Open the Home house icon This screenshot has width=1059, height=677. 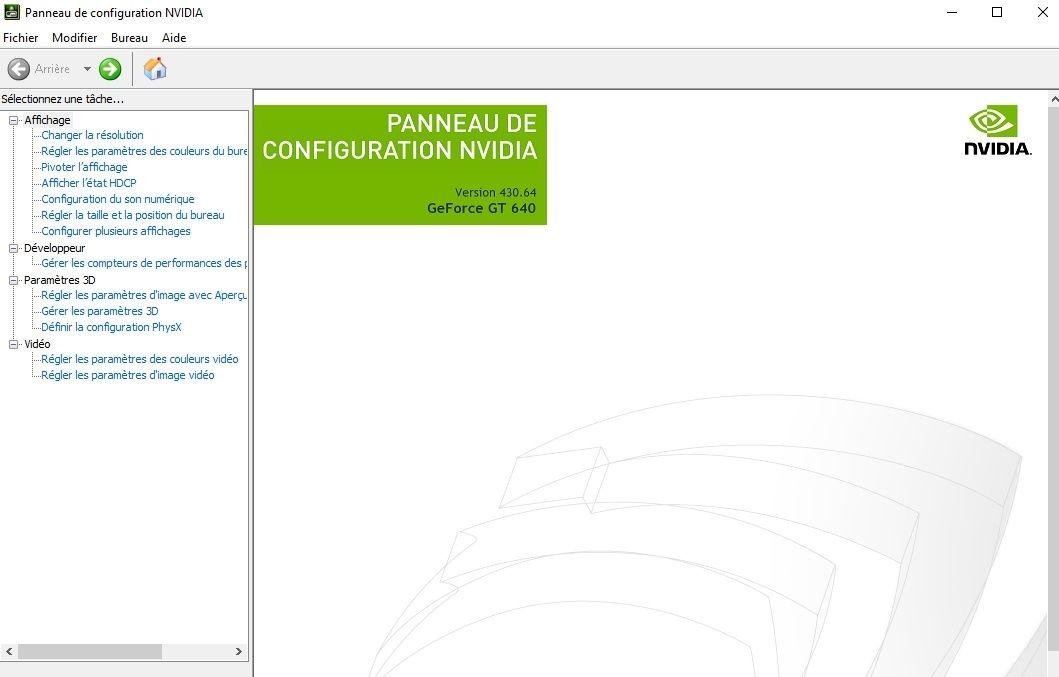pos(155,68)
